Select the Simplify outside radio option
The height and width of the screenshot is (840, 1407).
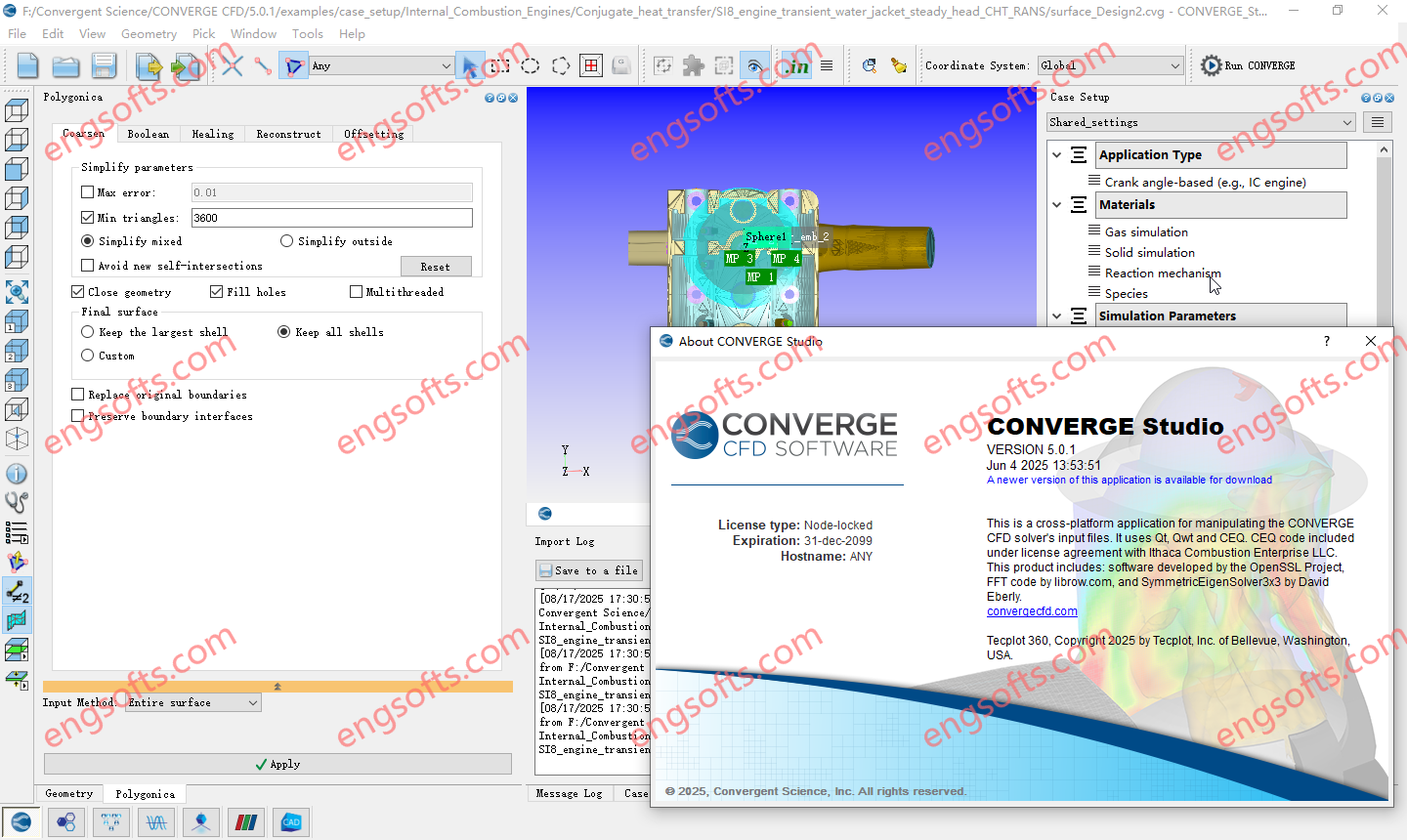point(286,241)
